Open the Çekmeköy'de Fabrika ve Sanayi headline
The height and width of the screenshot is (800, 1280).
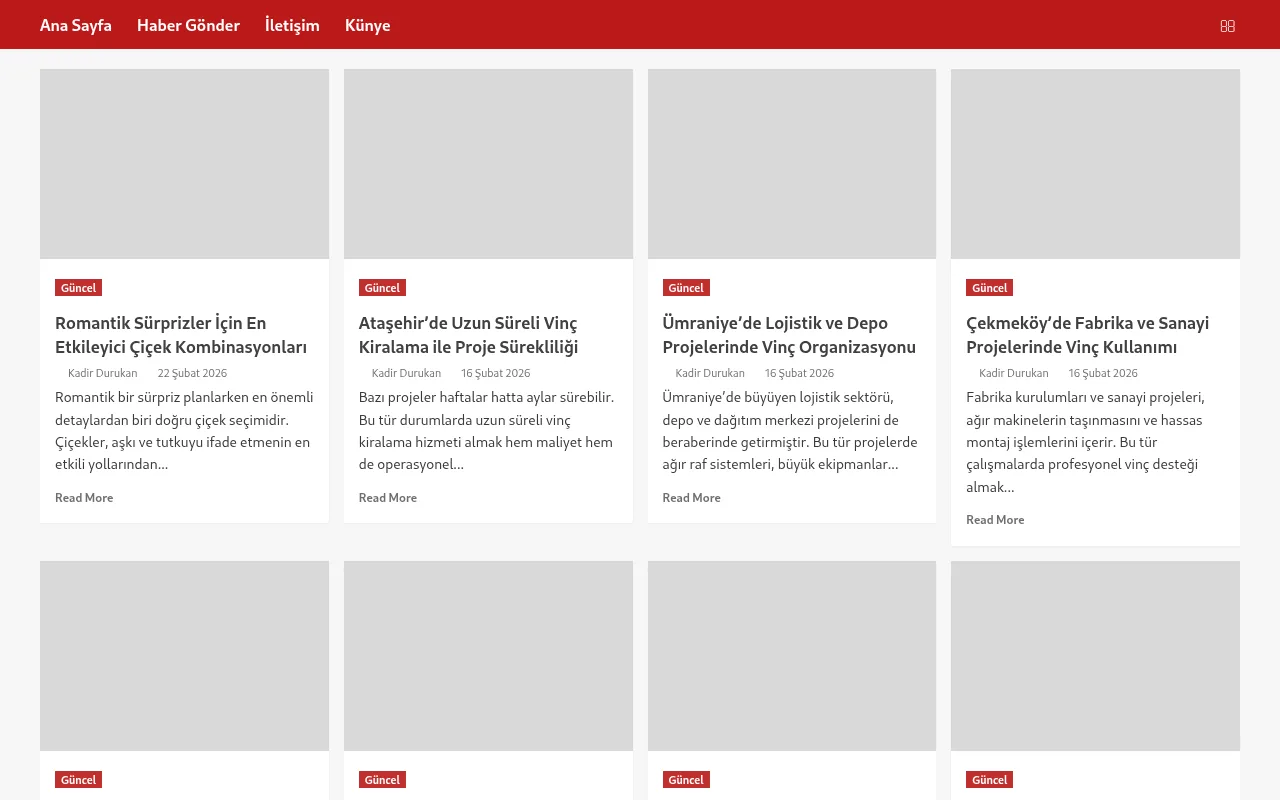pyautogui.click(x=1087, y=335)
